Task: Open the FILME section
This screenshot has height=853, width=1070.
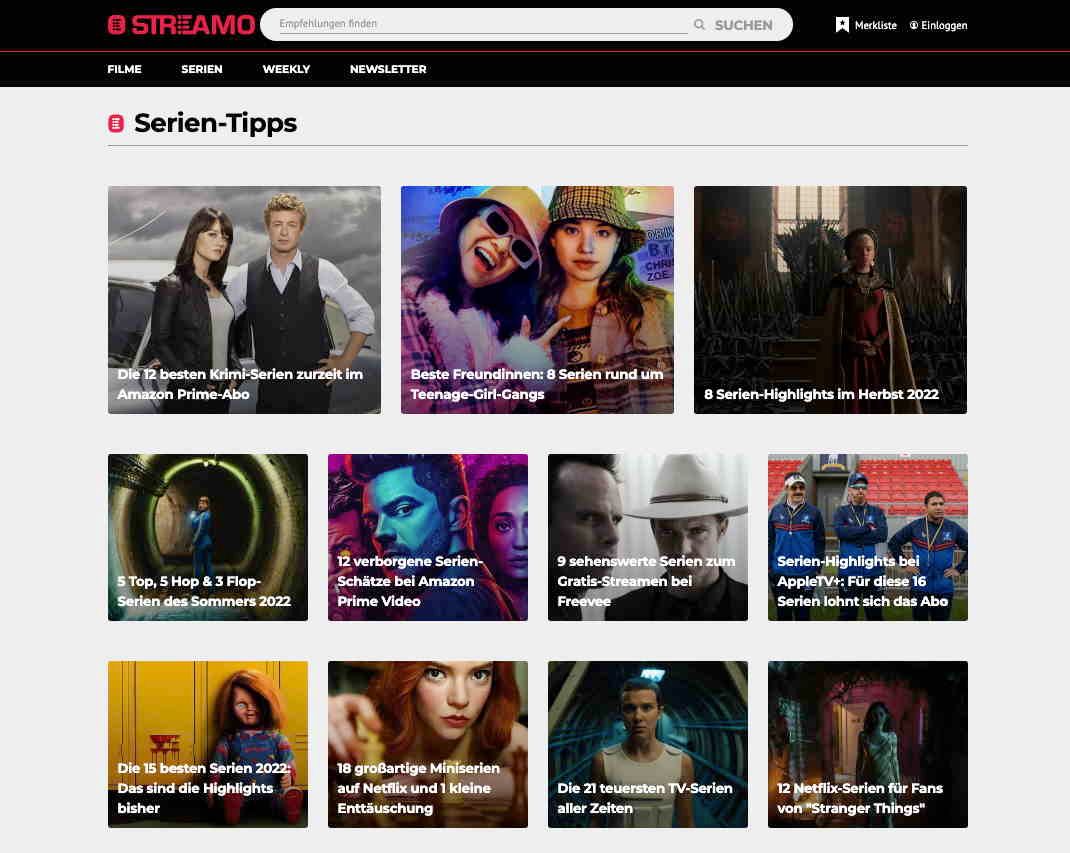Action: pos(124,69)
